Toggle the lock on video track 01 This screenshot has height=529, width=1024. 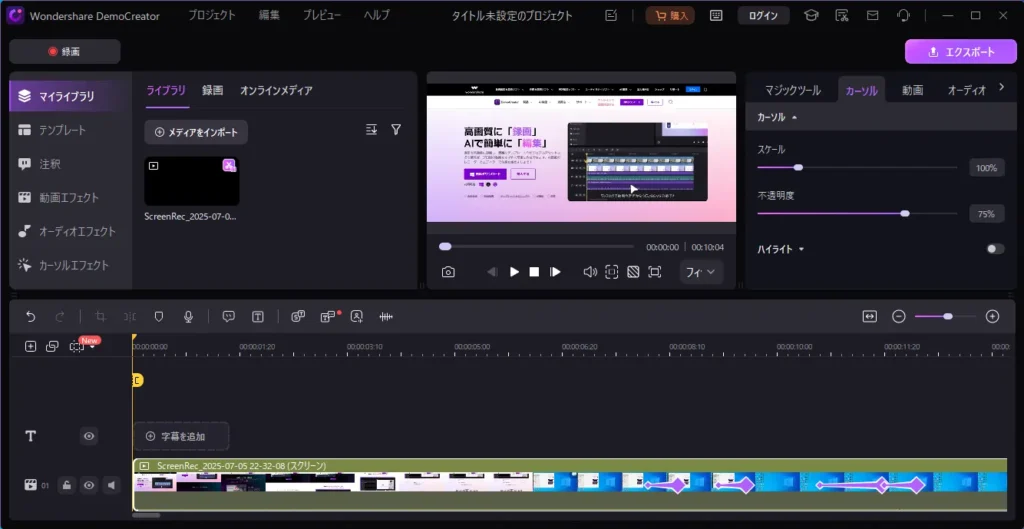point(66,485)
